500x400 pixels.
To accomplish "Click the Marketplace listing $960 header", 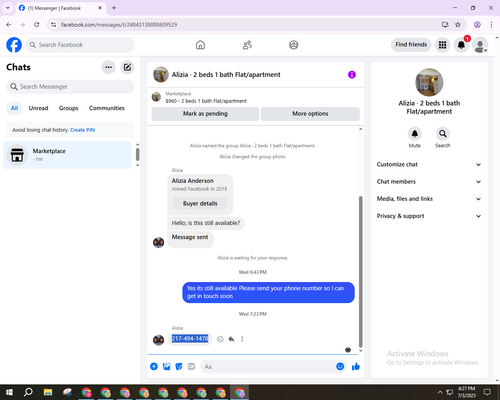I will click(x=206, y=101).
